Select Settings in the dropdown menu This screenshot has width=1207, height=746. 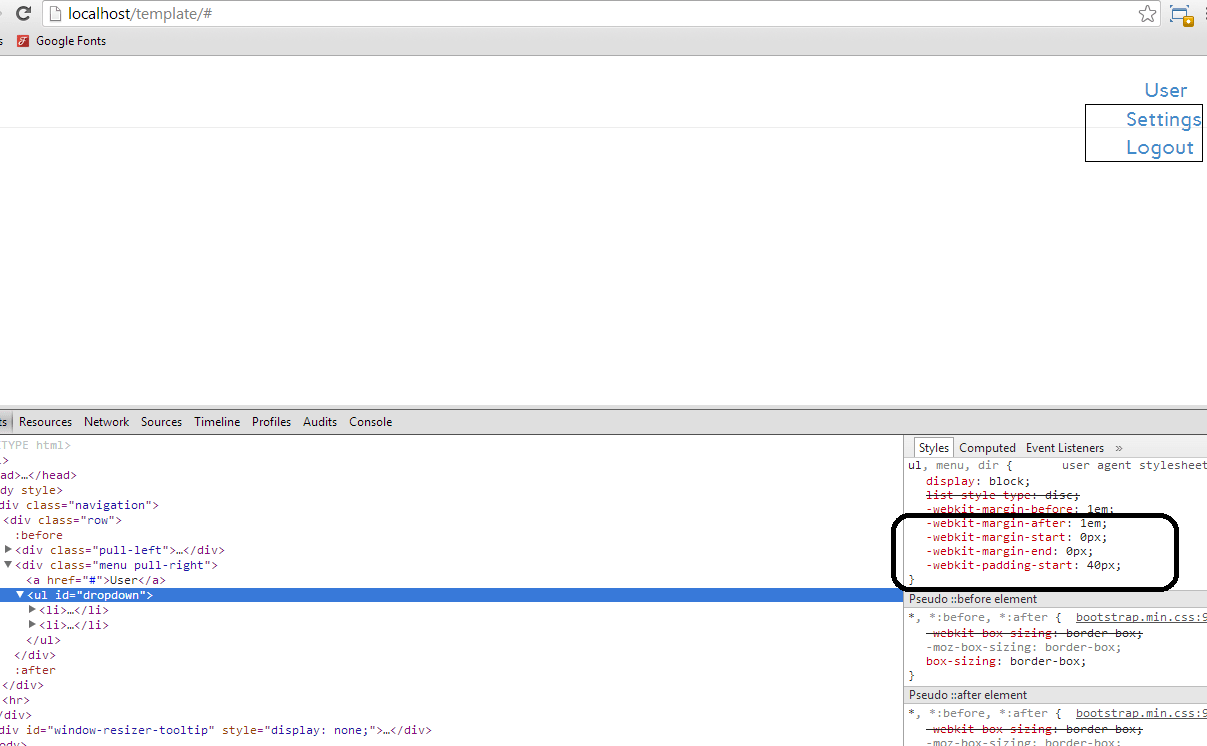[1163, 119]
